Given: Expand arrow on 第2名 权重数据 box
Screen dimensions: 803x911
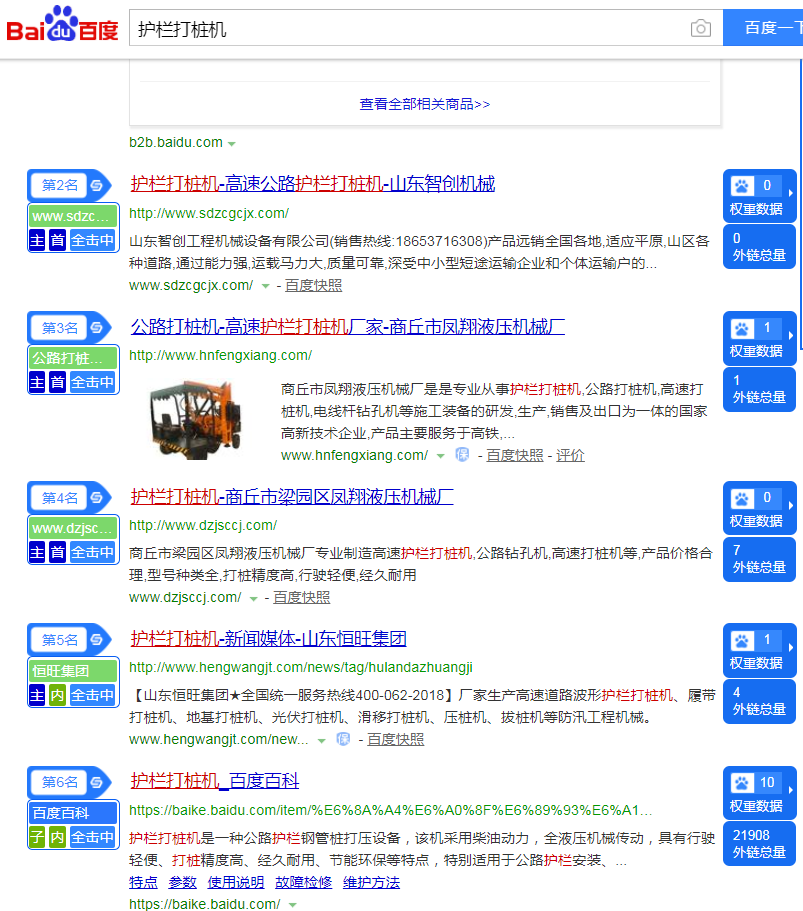Looking at the screenshot, I should click(x=790, y=192).
